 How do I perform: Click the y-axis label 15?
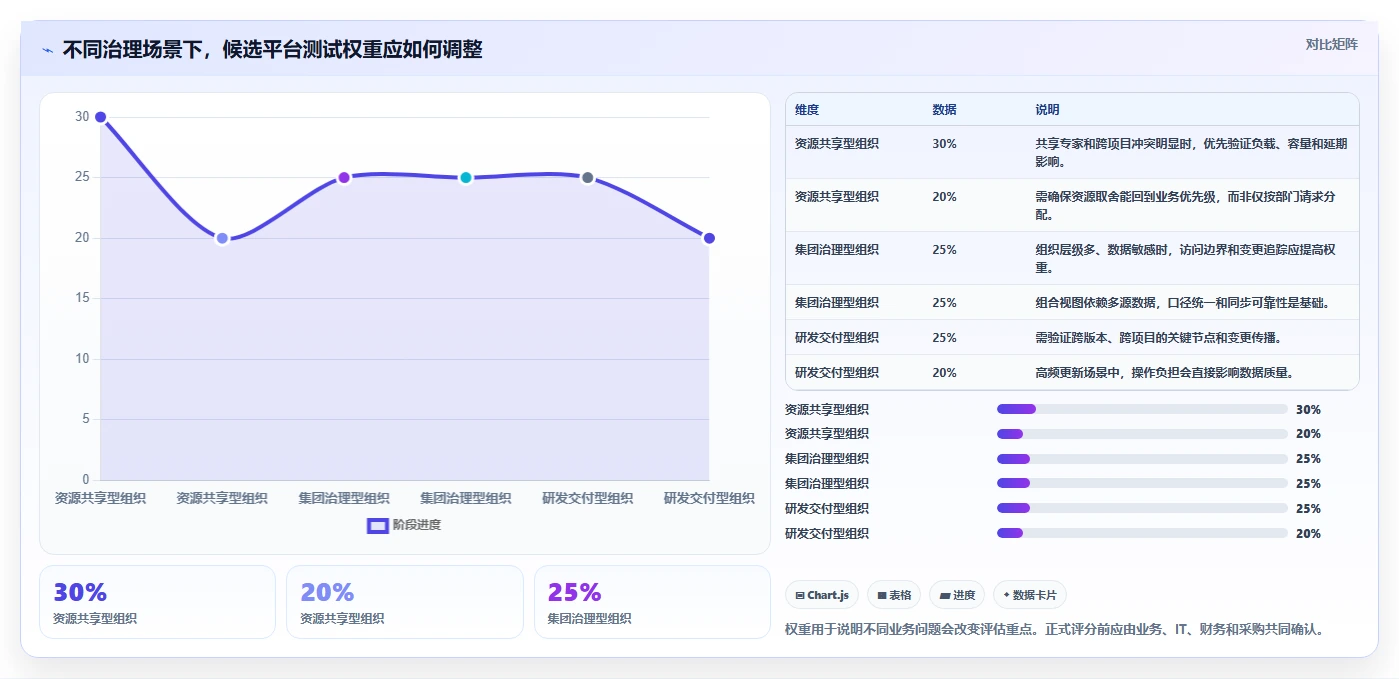pos(82,298)
